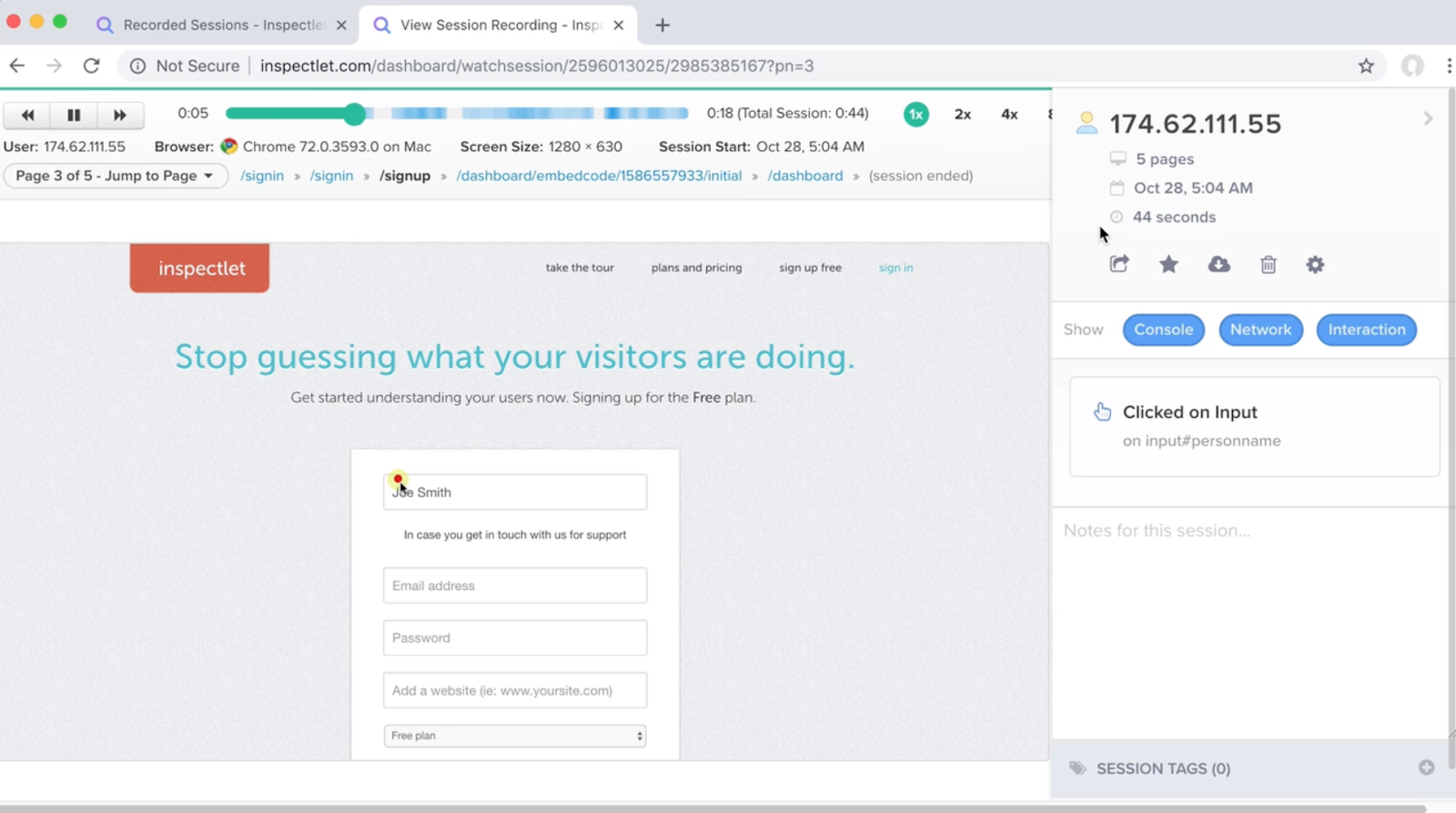
Task: Open take the tour link
Action: [580, 268]
